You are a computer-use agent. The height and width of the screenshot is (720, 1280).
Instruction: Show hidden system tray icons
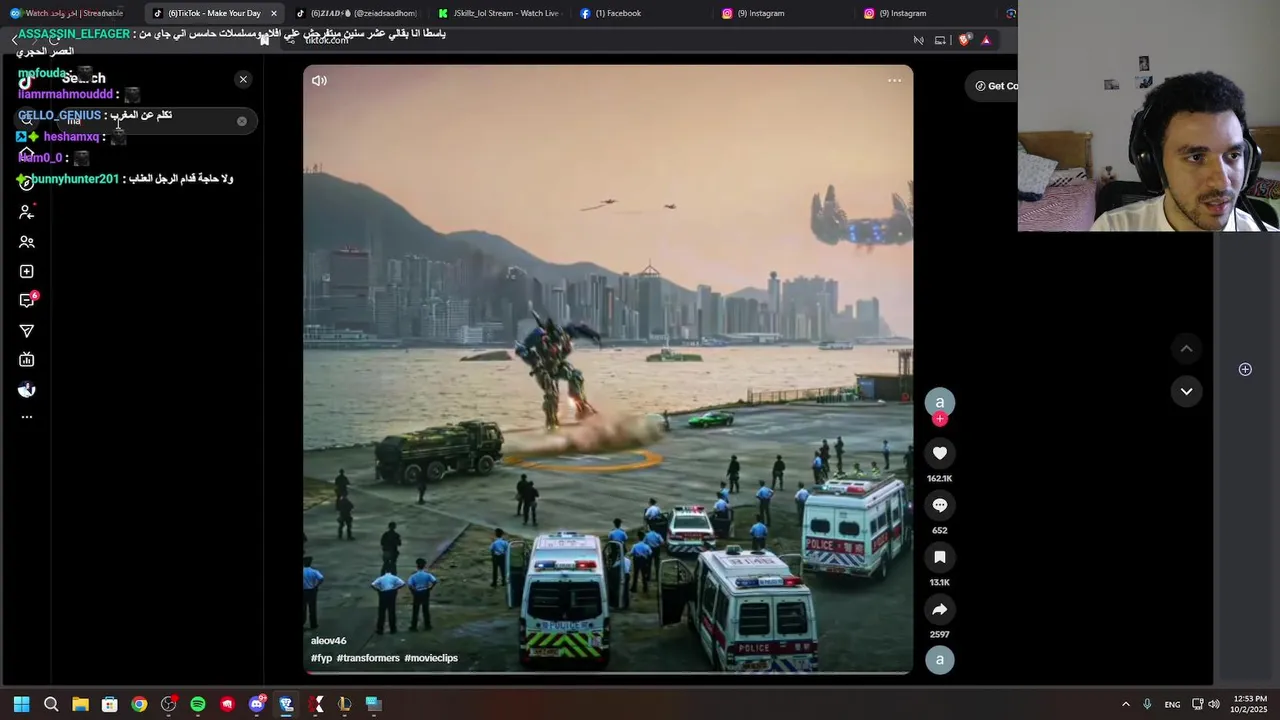[x=1125, y=704]
